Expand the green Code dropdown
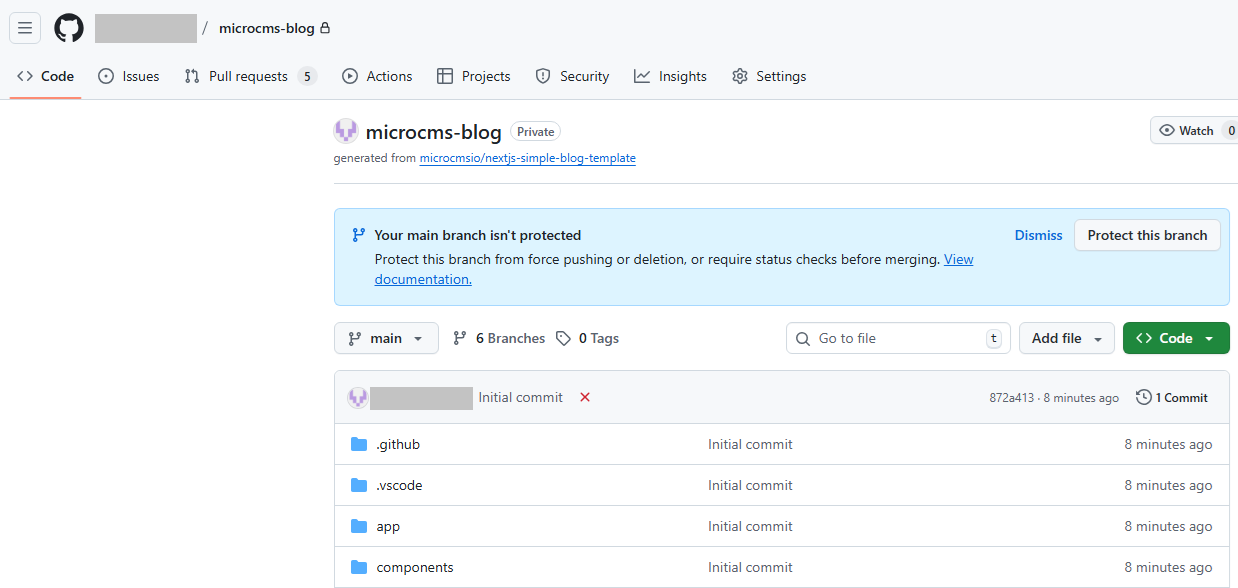This screenshot has height=588, width=1238. click(1176, 338)
